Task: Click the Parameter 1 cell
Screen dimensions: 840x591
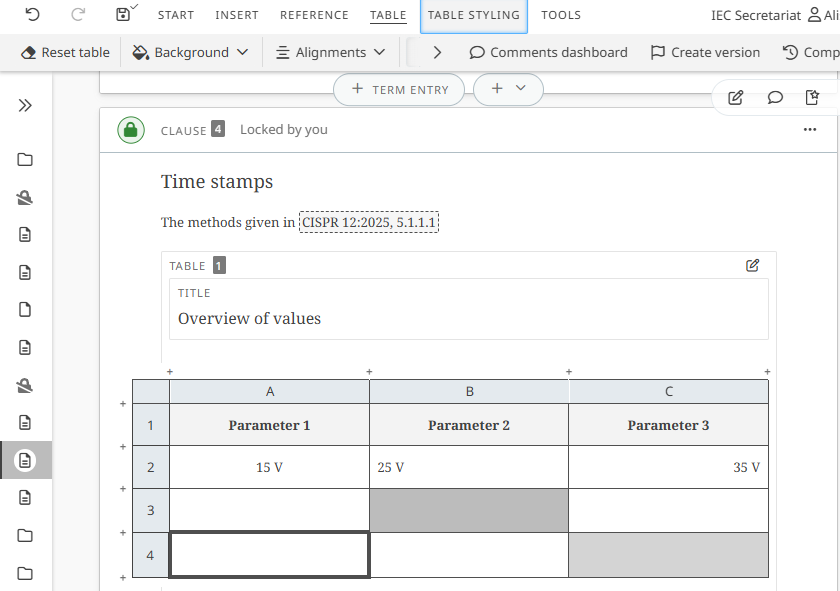Action: (x=269, y=425)
